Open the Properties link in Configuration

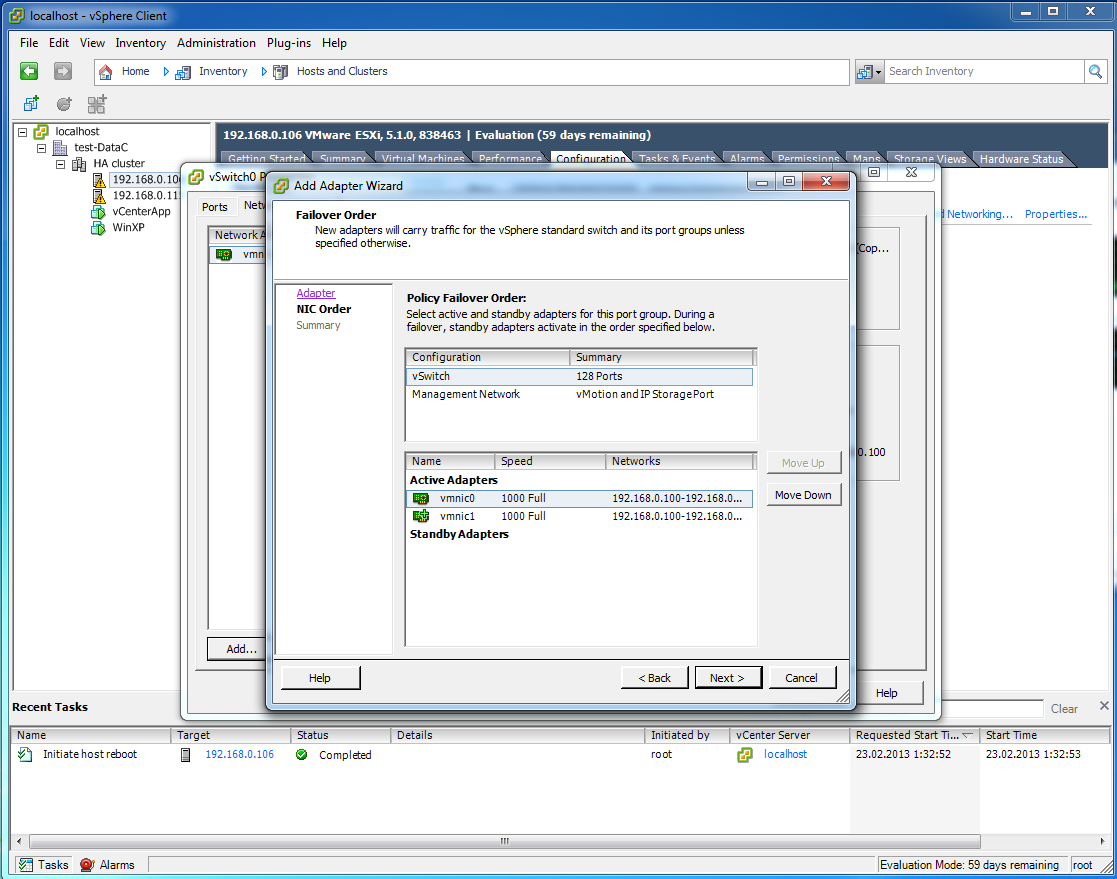pyautogui.click(x=1056, y=214)
